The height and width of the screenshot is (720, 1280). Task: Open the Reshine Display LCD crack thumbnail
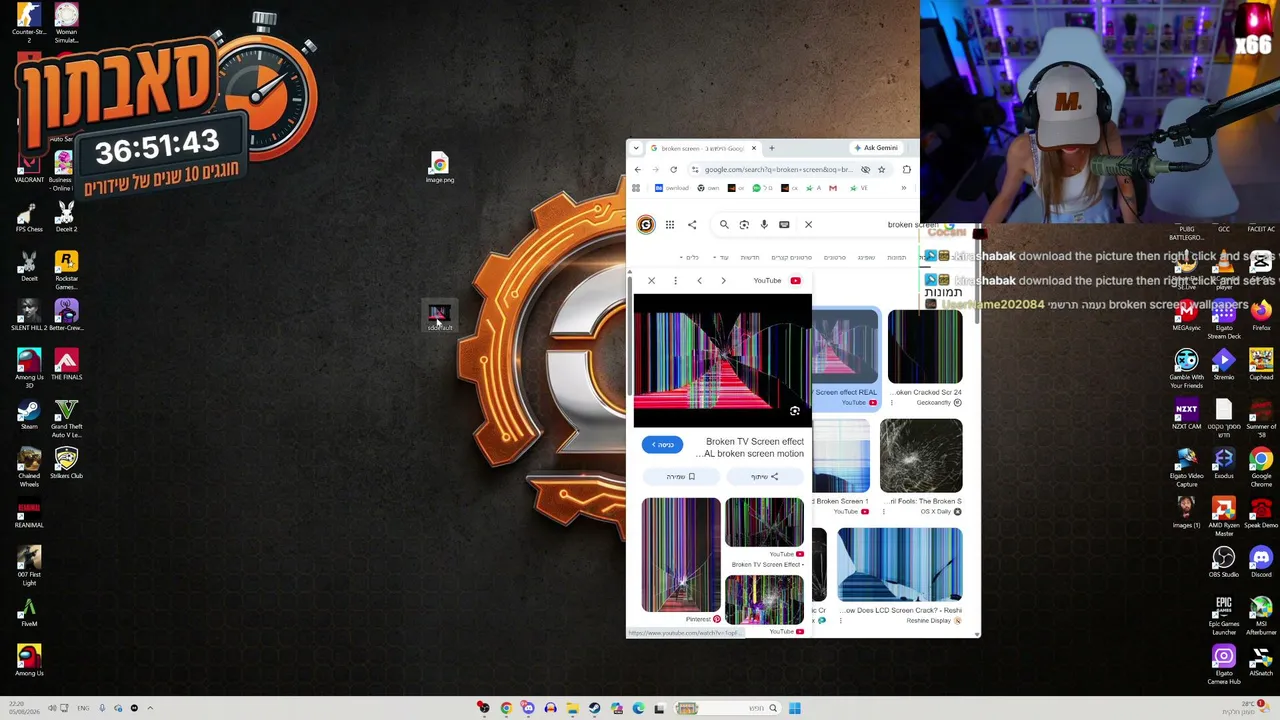900,565
